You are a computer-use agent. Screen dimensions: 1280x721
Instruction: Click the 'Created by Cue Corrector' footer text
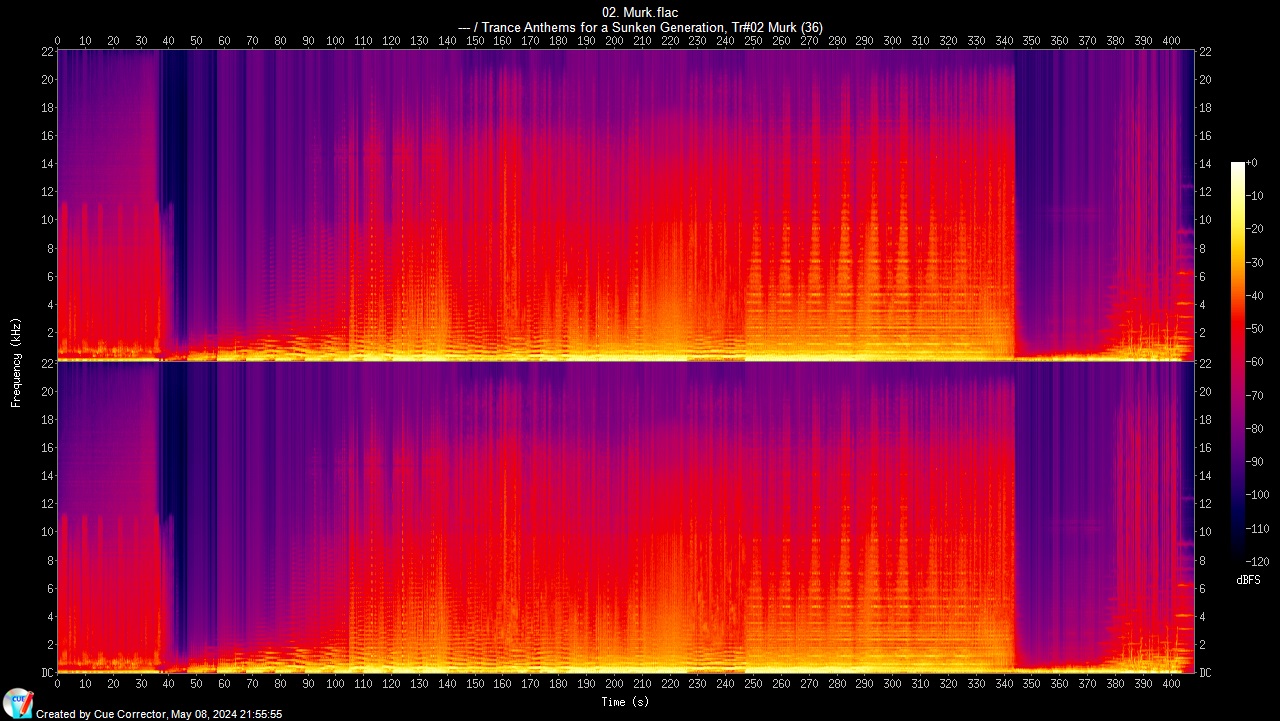pyautogui.click(x=158, y=714)
